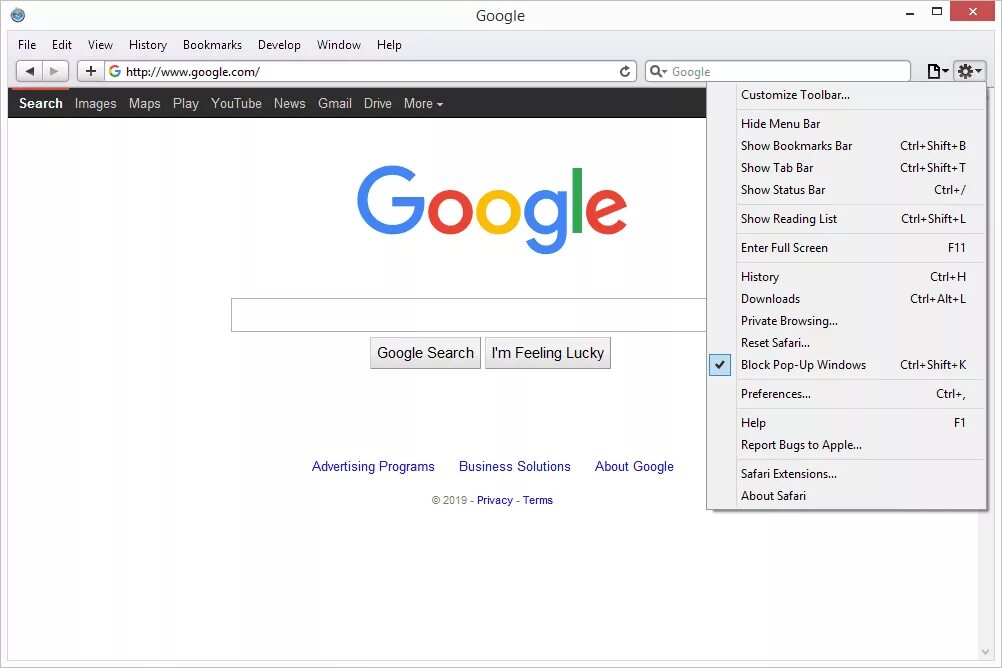Open the About Google link

click(x=634, y=467)
